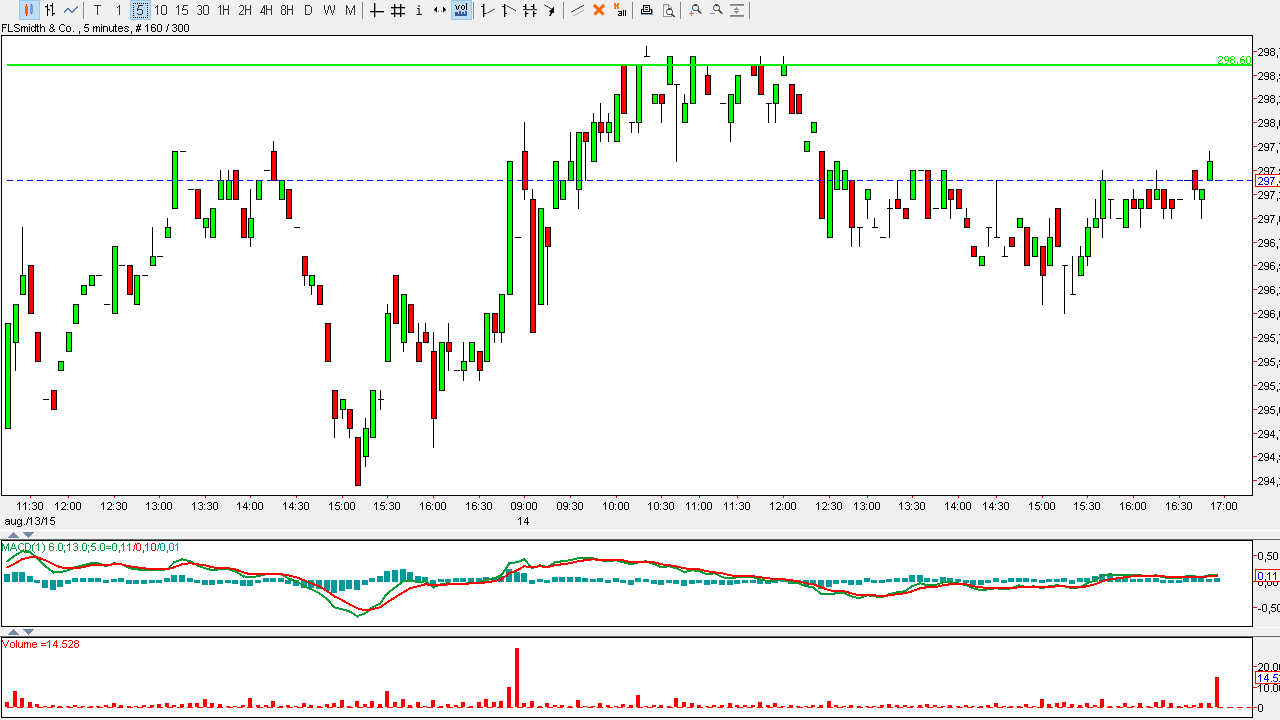Delete selected object with orange X
1280x720 pixels.
click(x=599, y=10)
